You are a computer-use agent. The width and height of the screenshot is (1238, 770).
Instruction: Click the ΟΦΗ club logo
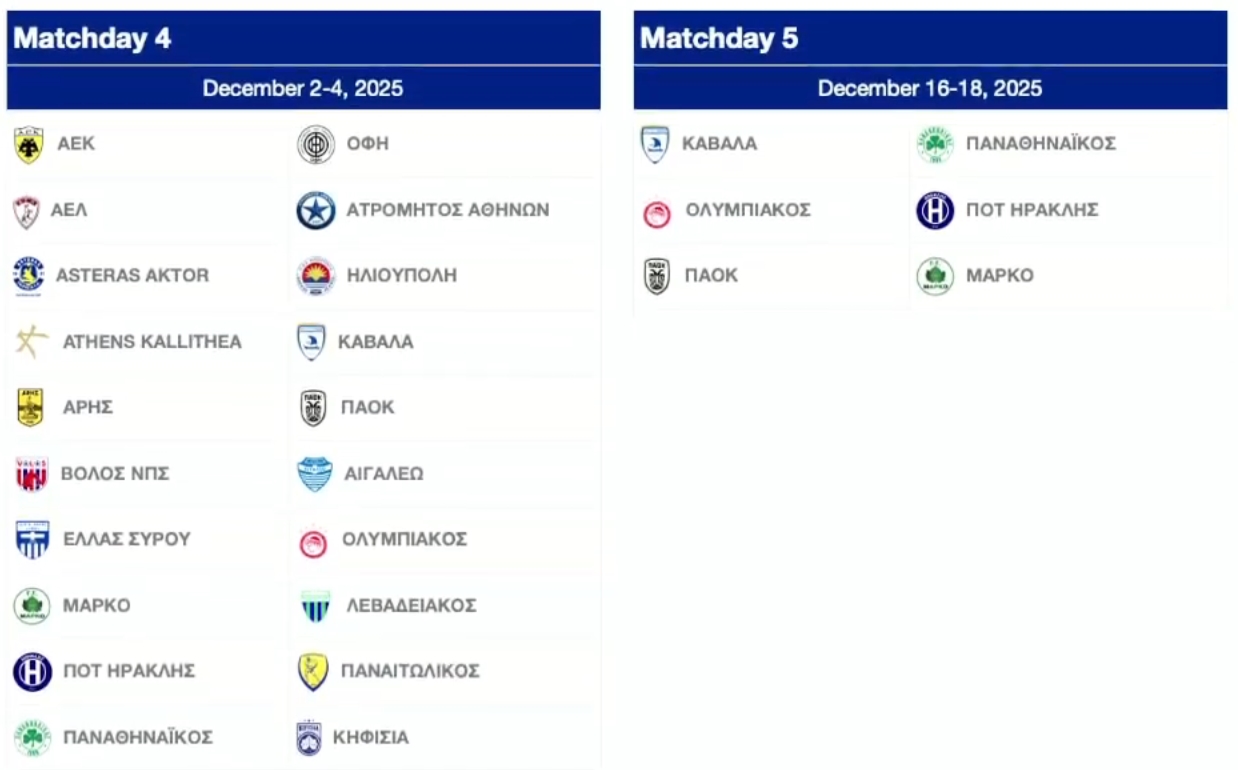(315, 145)
